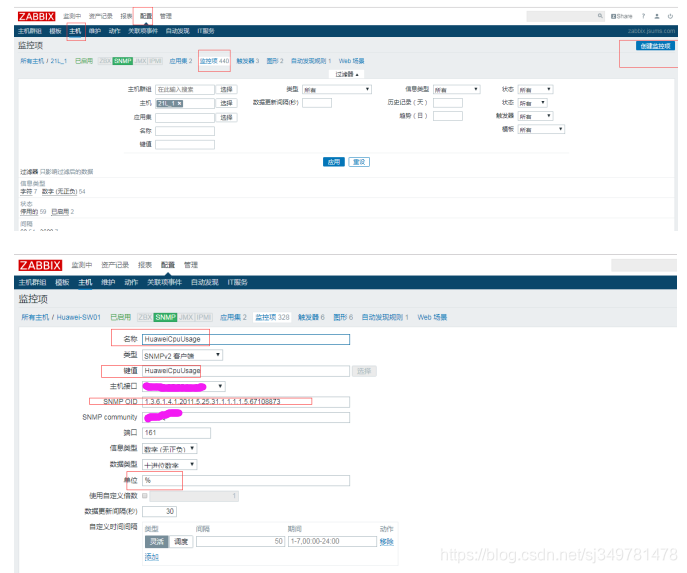Click 选择 next to the 21L_1 host field

[x=227, y=103]
